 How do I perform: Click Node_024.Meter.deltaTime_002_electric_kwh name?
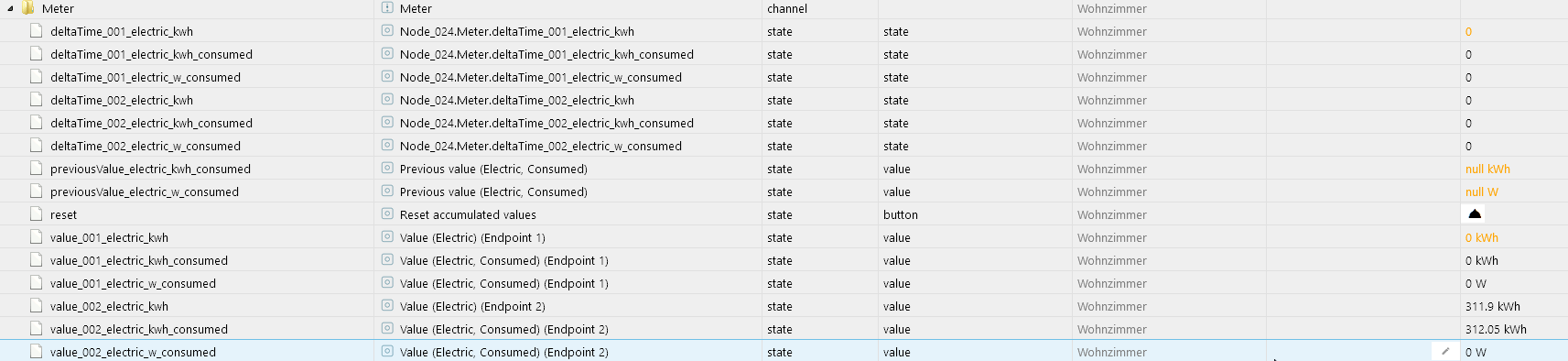[517, 101]
